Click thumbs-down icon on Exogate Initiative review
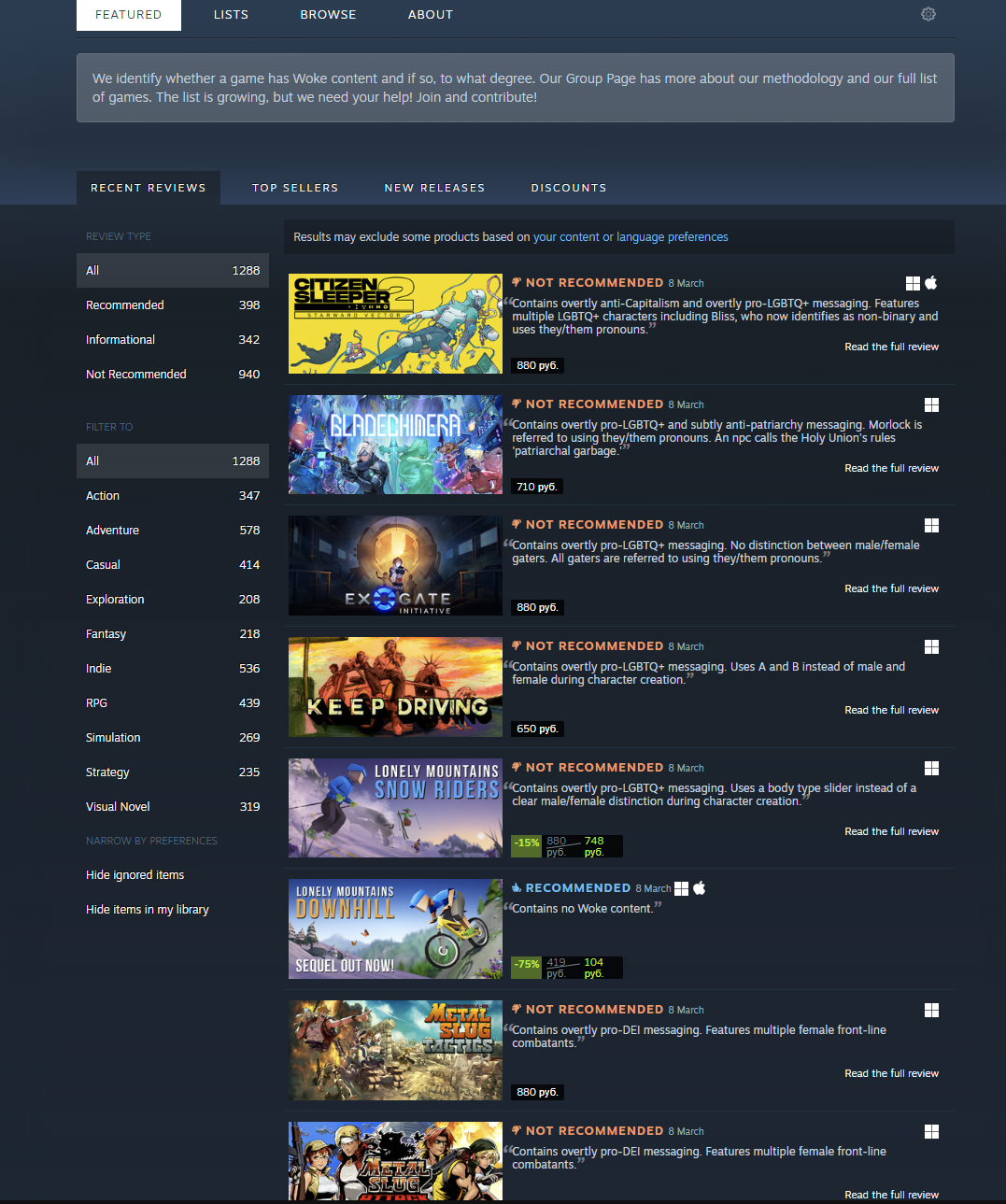 517,524
